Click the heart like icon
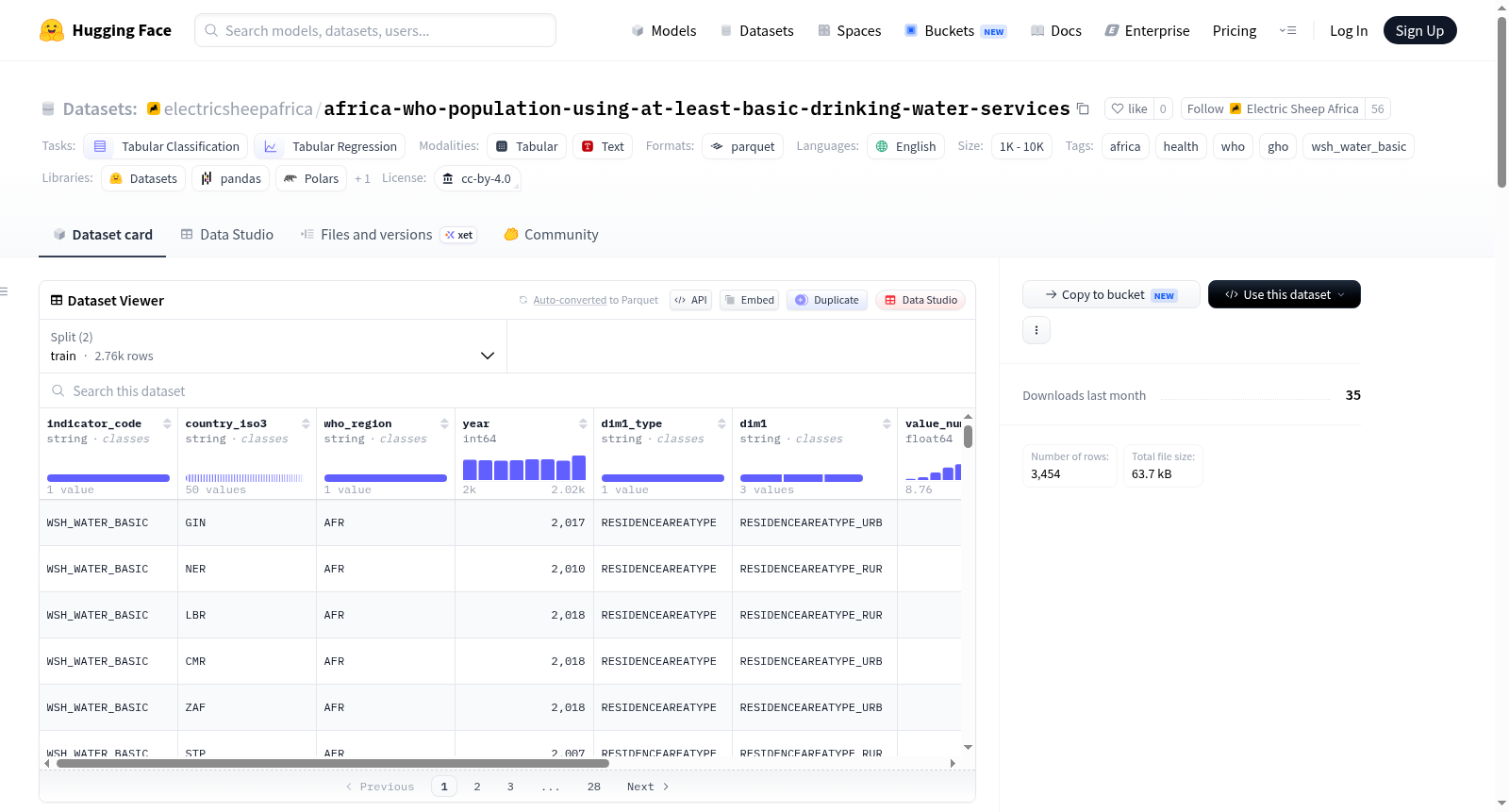Screen dimensions: 1509x812 (1118, 109)
